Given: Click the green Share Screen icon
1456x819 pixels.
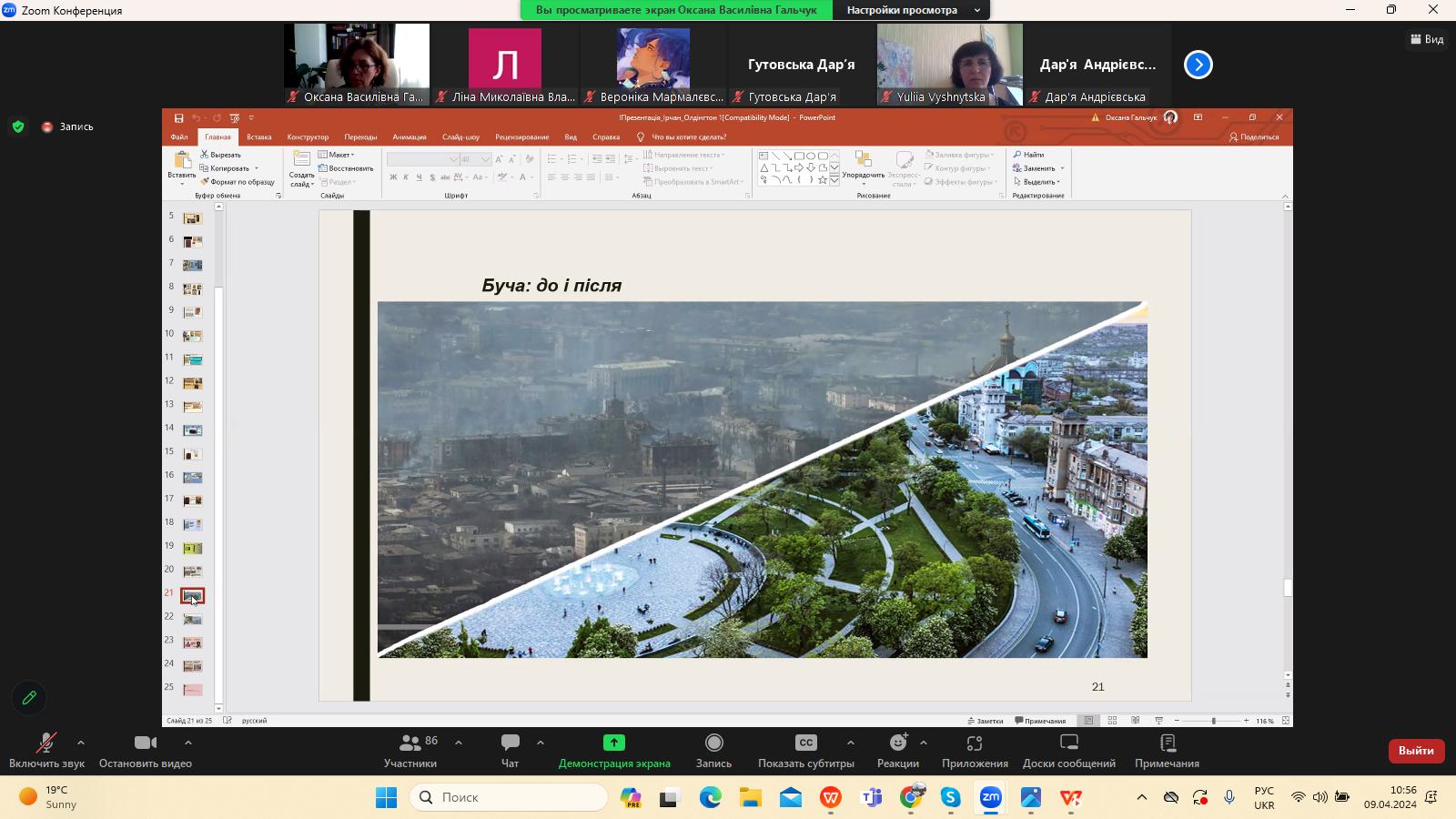Looking at the screenshot, I should click(614, 743).
